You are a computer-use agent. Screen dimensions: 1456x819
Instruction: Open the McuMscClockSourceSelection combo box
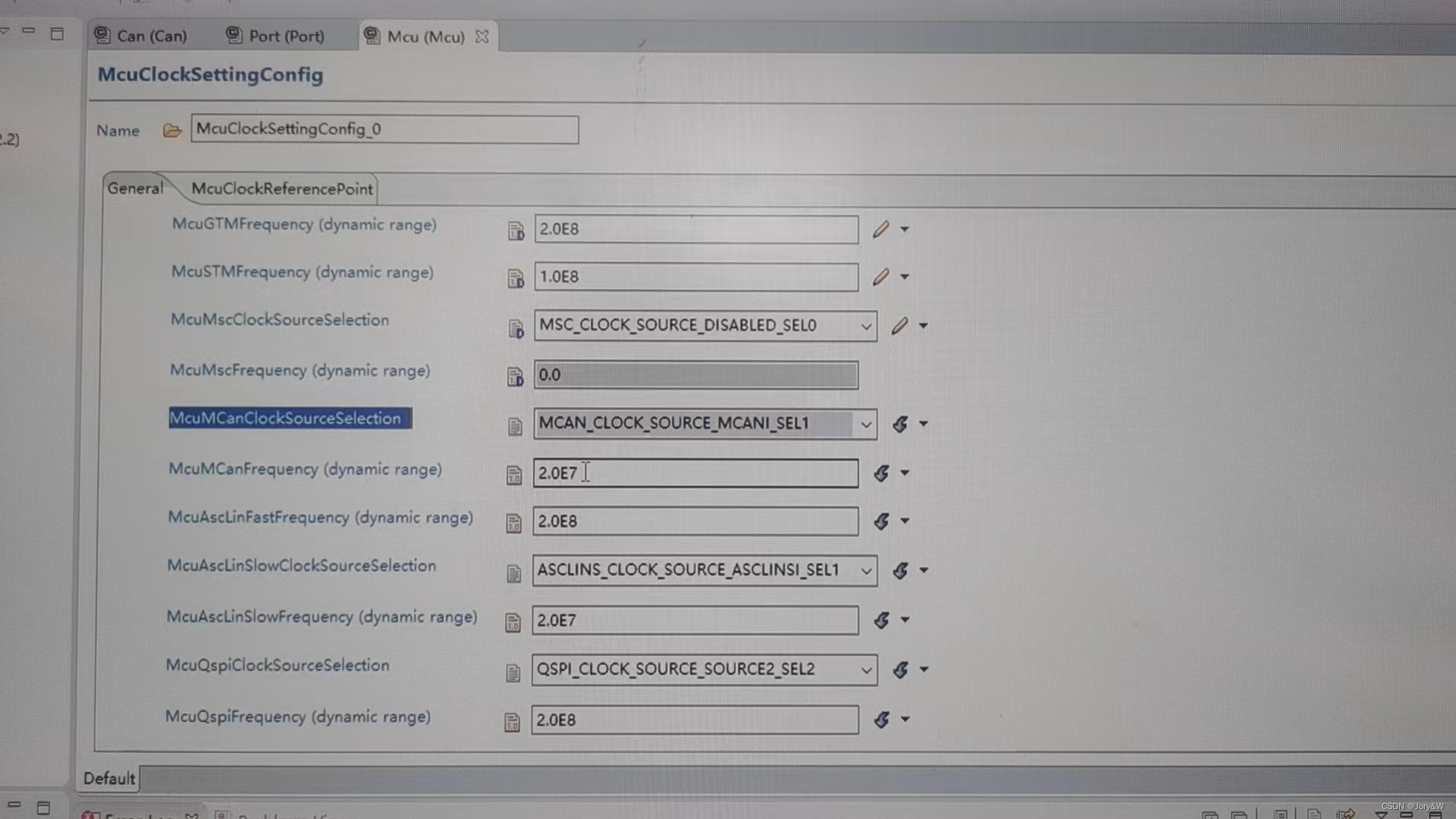865,327
